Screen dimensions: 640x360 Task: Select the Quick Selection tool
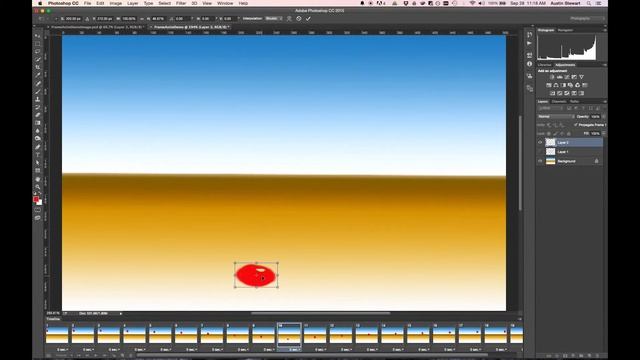pyautogui.click(x=38, y=60)
